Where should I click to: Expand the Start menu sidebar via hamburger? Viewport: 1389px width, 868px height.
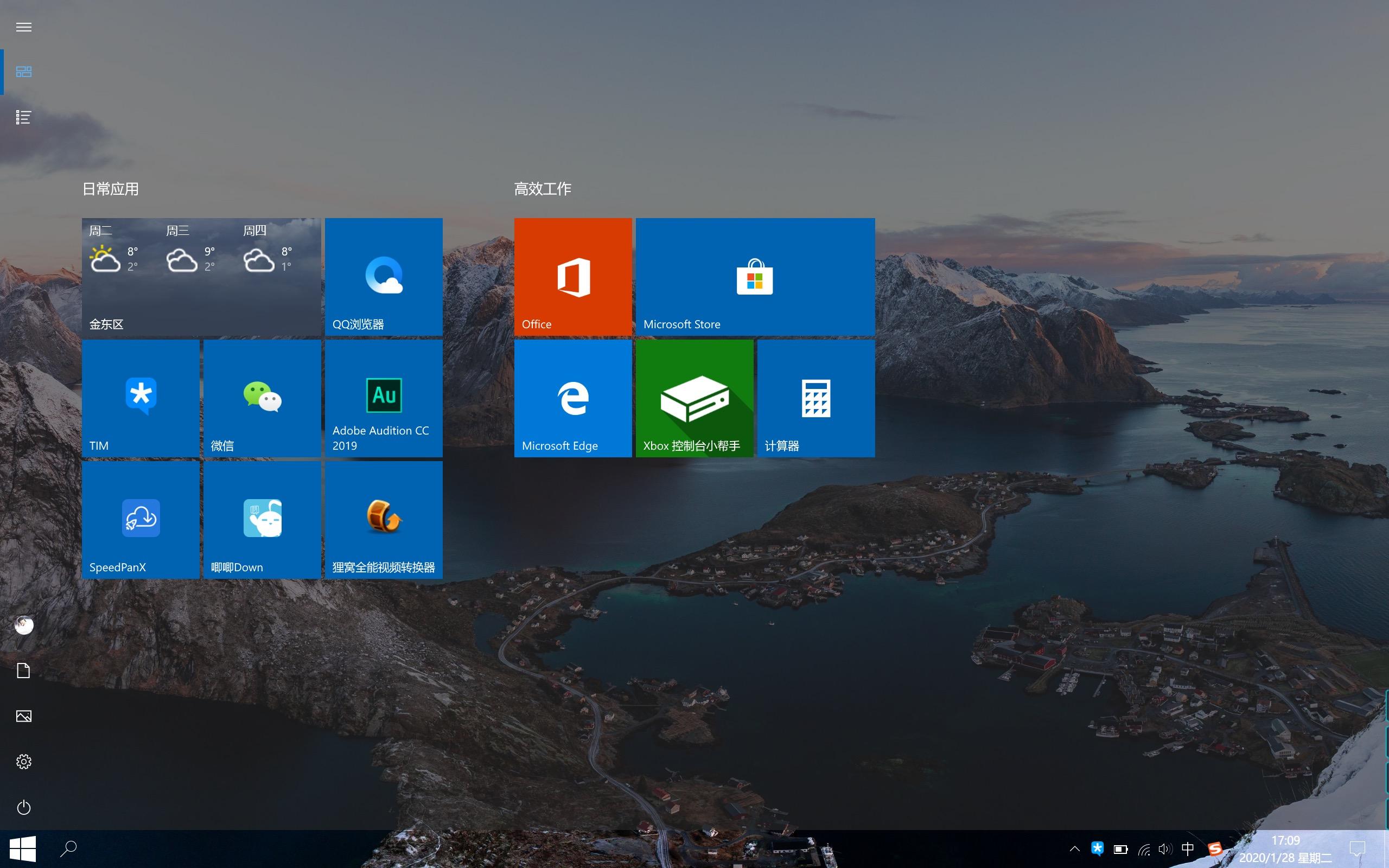[x=23, y=27]
